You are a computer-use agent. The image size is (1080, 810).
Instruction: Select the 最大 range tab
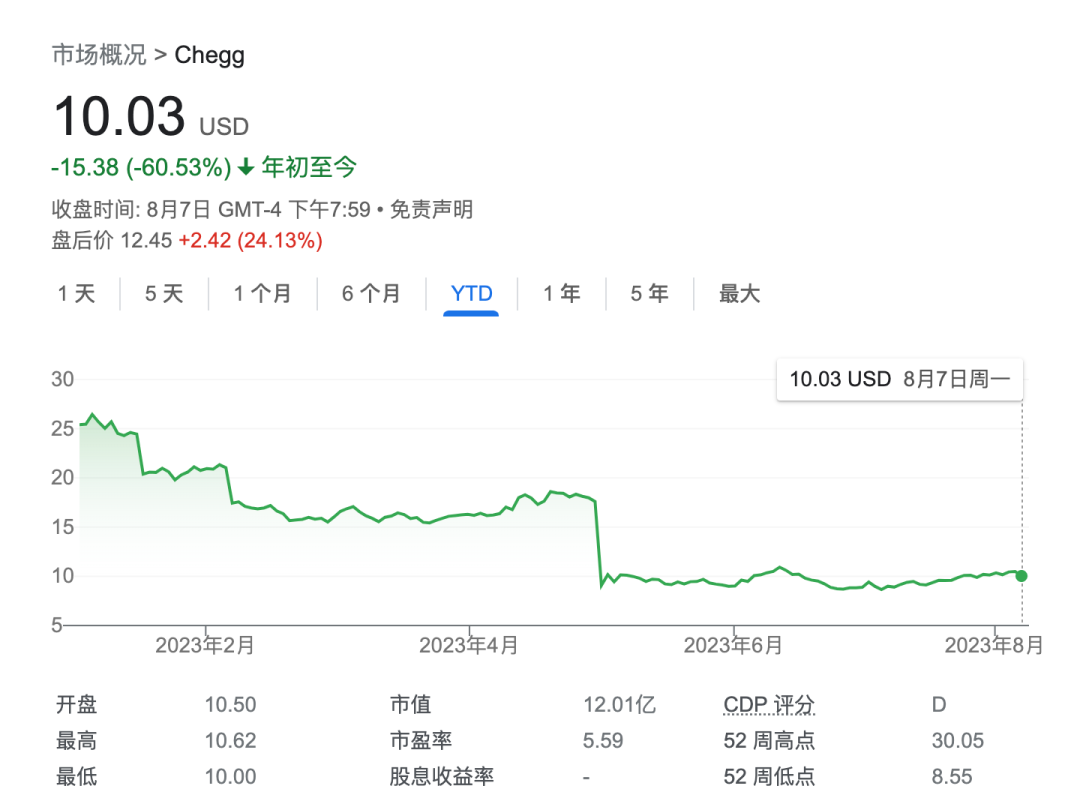(740, 294)
